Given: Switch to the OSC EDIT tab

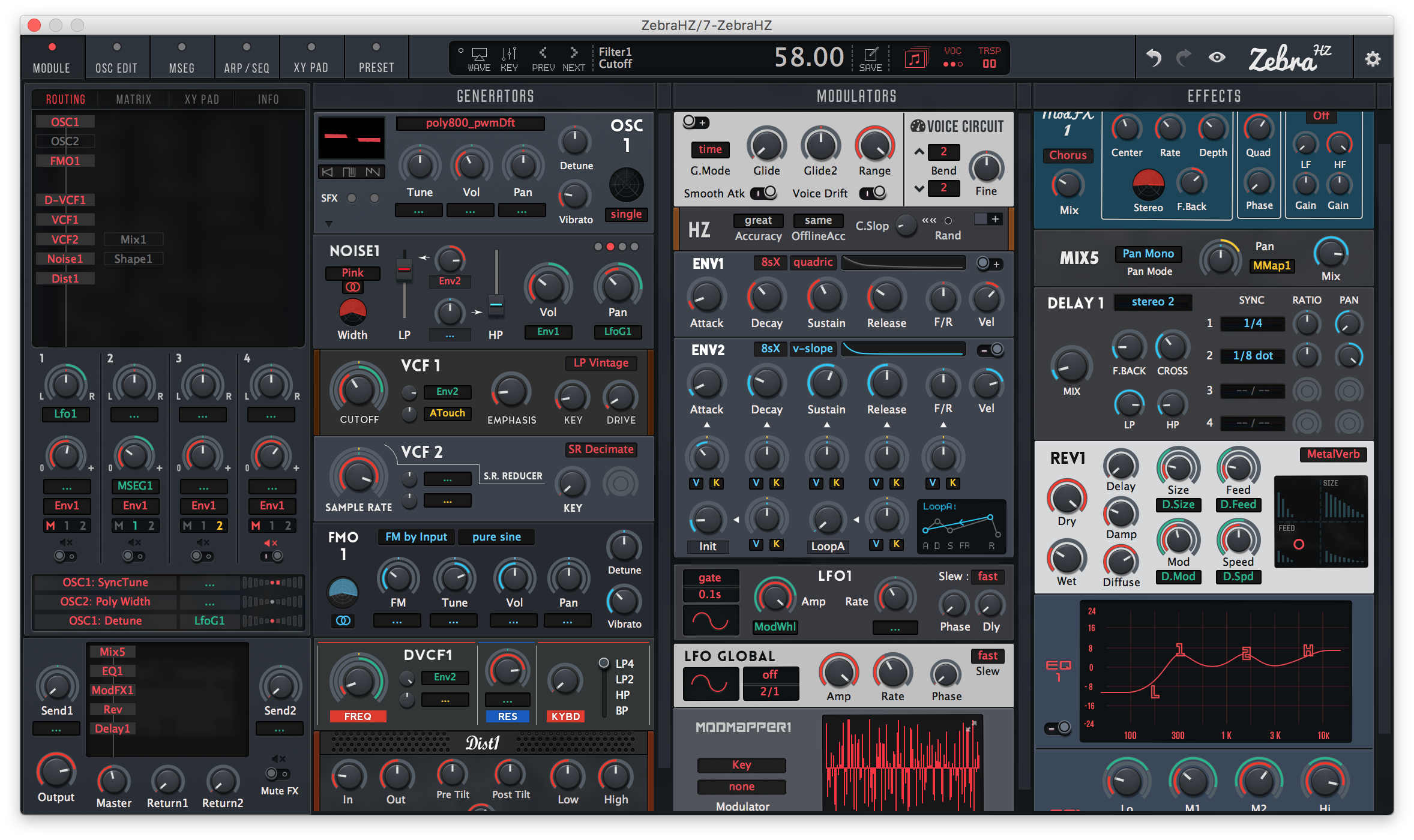Looking at the screenshot, I should 116,58.
